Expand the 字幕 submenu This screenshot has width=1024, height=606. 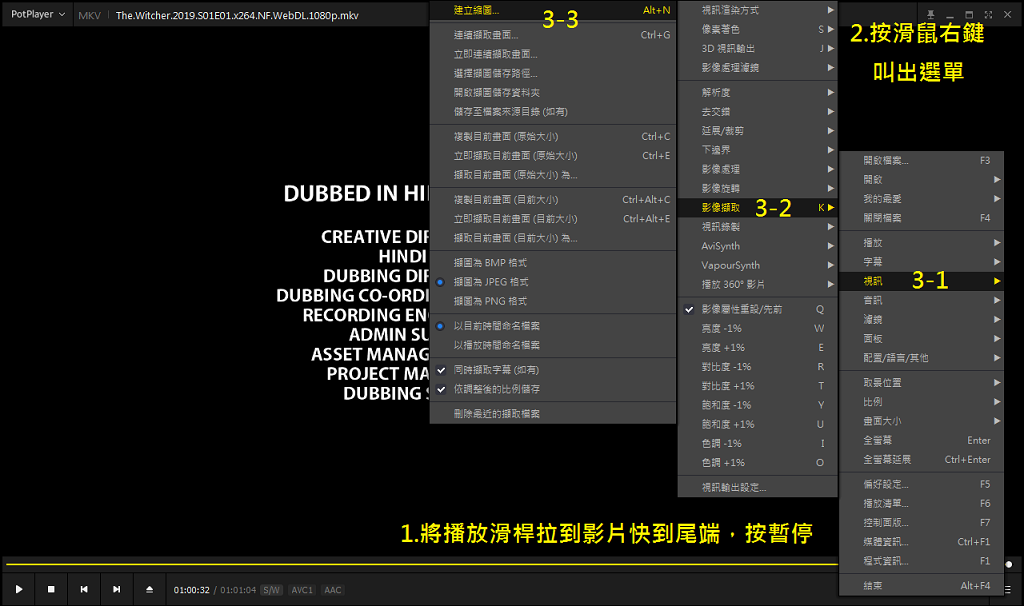click(x=921, y=262)
